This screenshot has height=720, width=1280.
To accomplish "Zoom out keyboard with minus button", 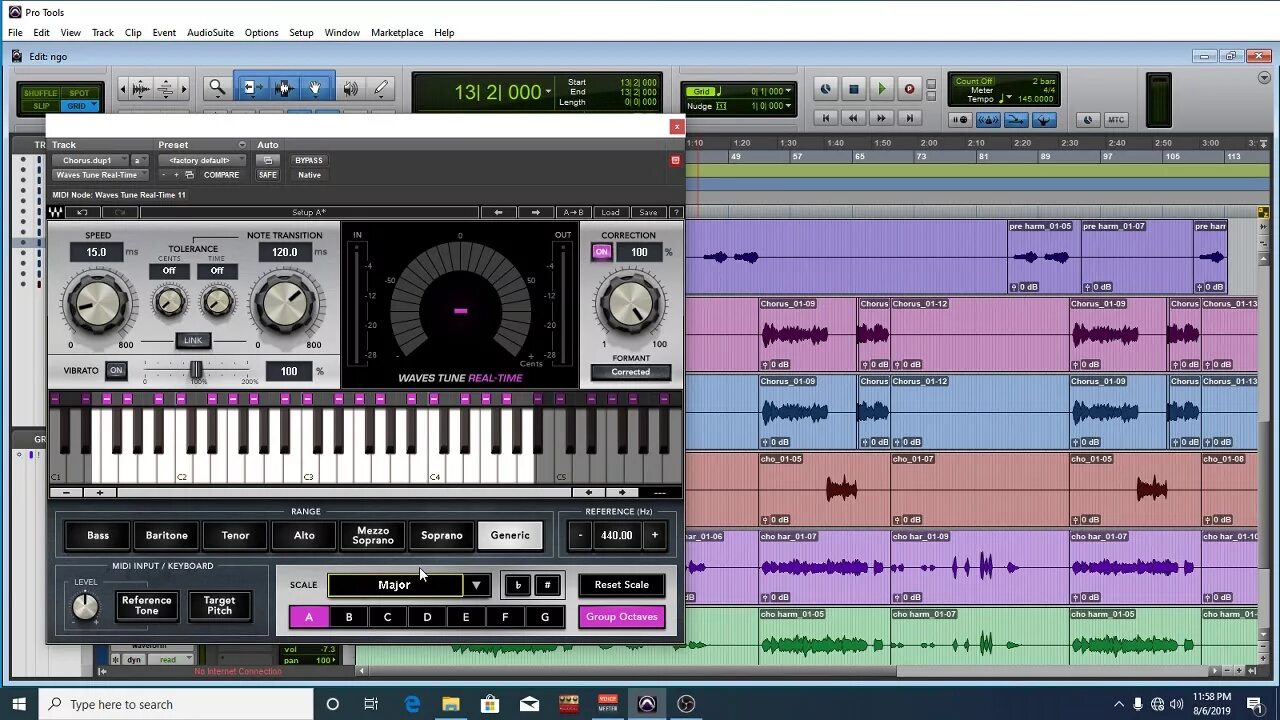I will [x=66, y=492].
